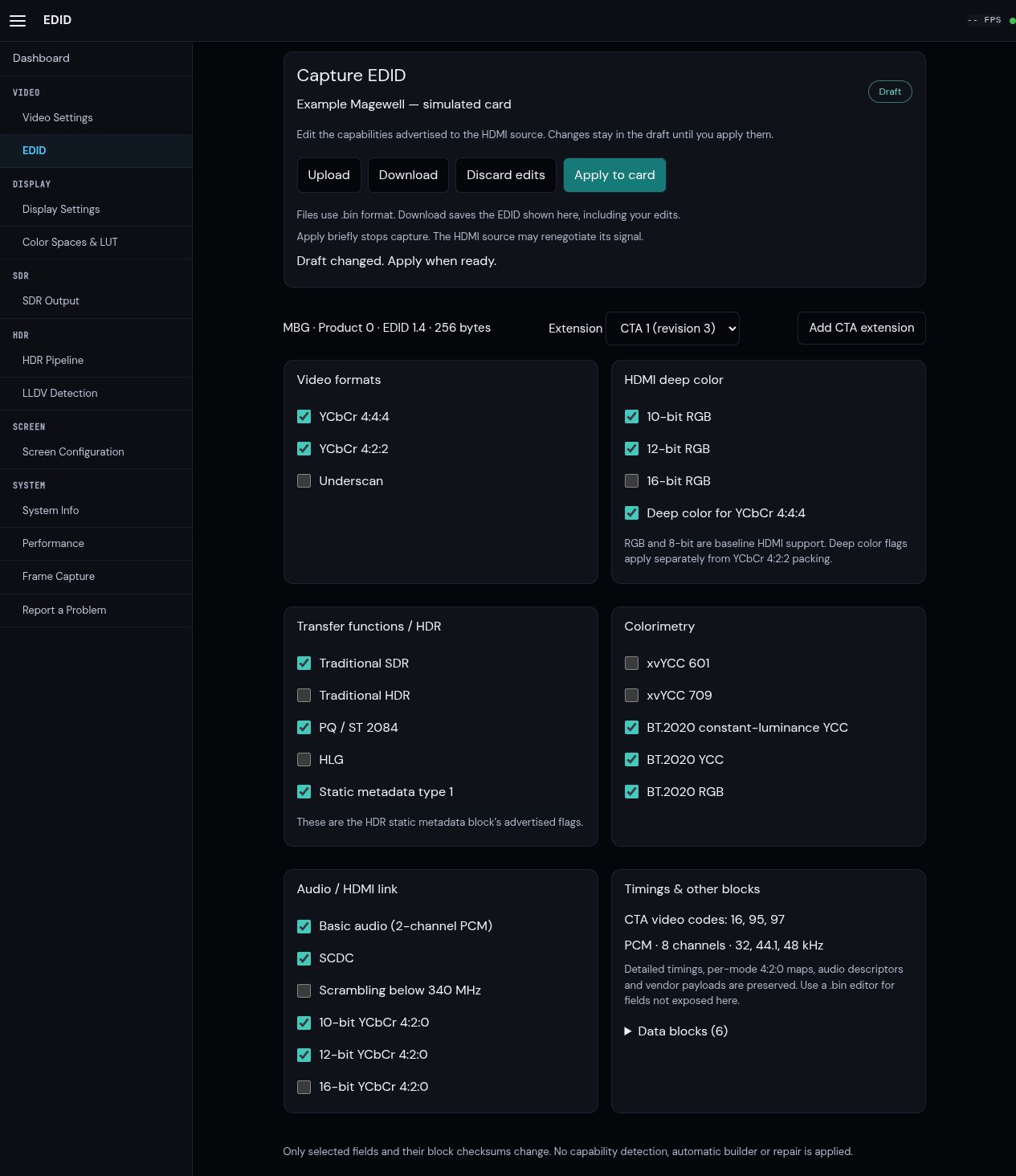Enable the HLG checkbox
This screenshot has width=1016, height=1176.
coord(304,760)
